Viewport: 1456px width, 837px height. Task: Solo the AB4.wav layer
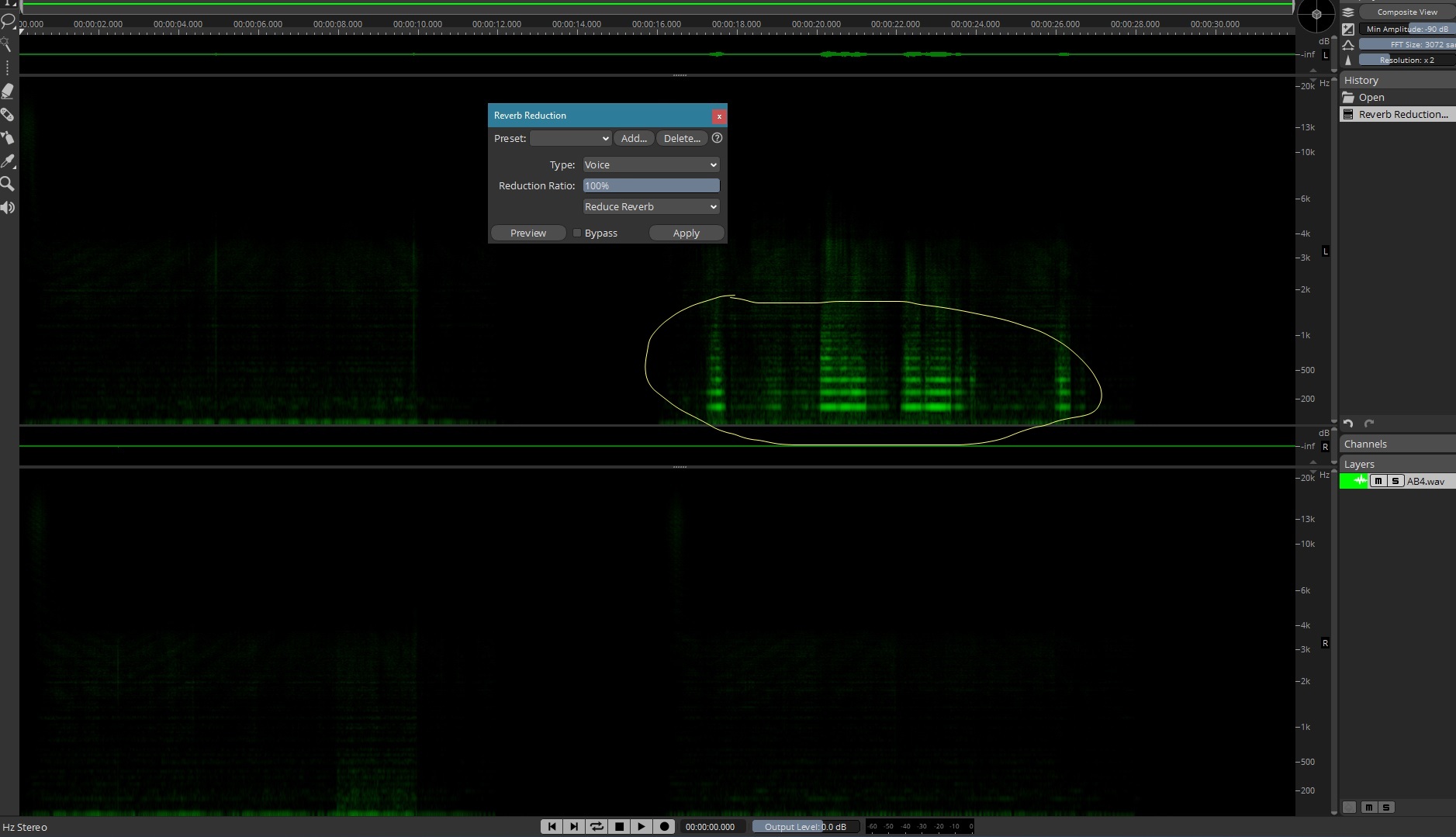pos(1395,481)
